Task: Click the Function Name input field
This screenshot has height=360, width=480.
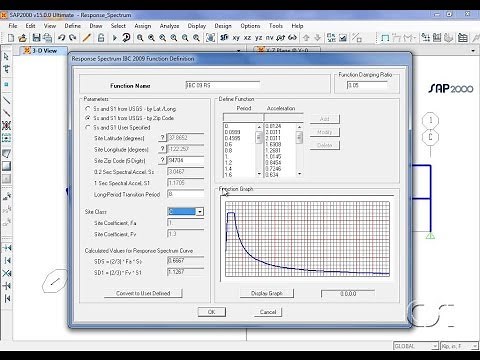Action: (x=223, y=85)
